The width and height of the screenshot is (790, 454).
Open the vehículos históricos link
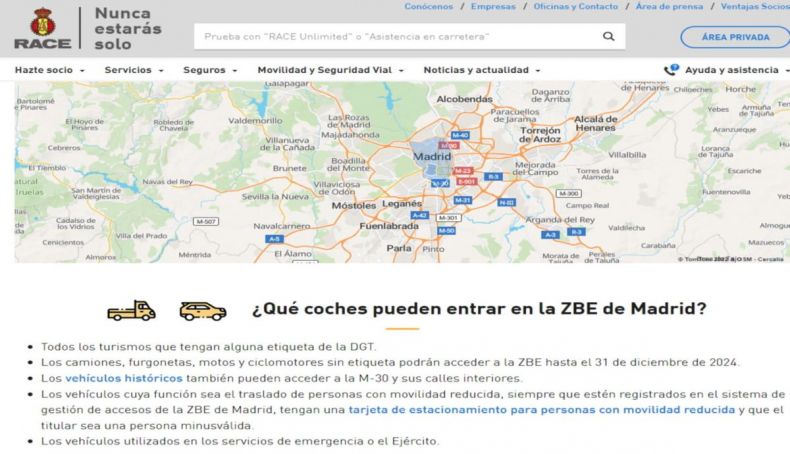(124, 378)
